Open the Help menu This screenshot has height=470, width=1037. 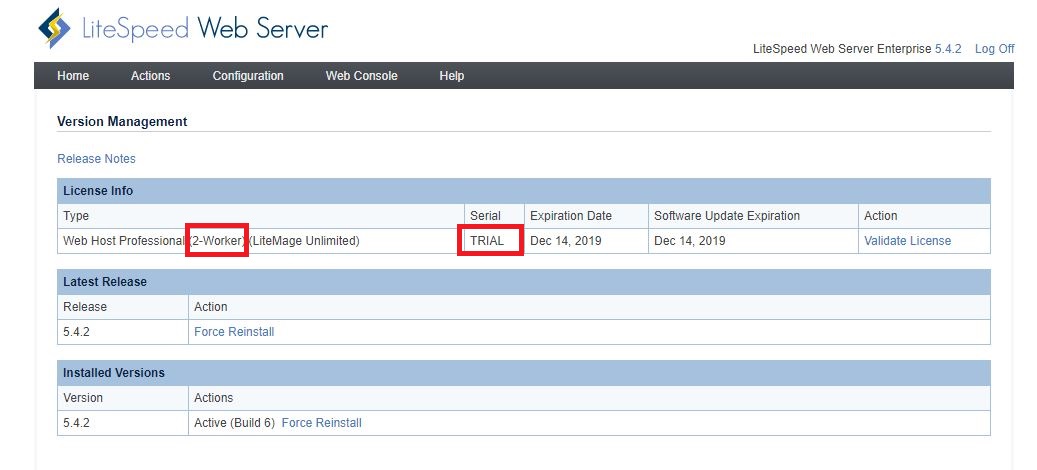[452, 76]
